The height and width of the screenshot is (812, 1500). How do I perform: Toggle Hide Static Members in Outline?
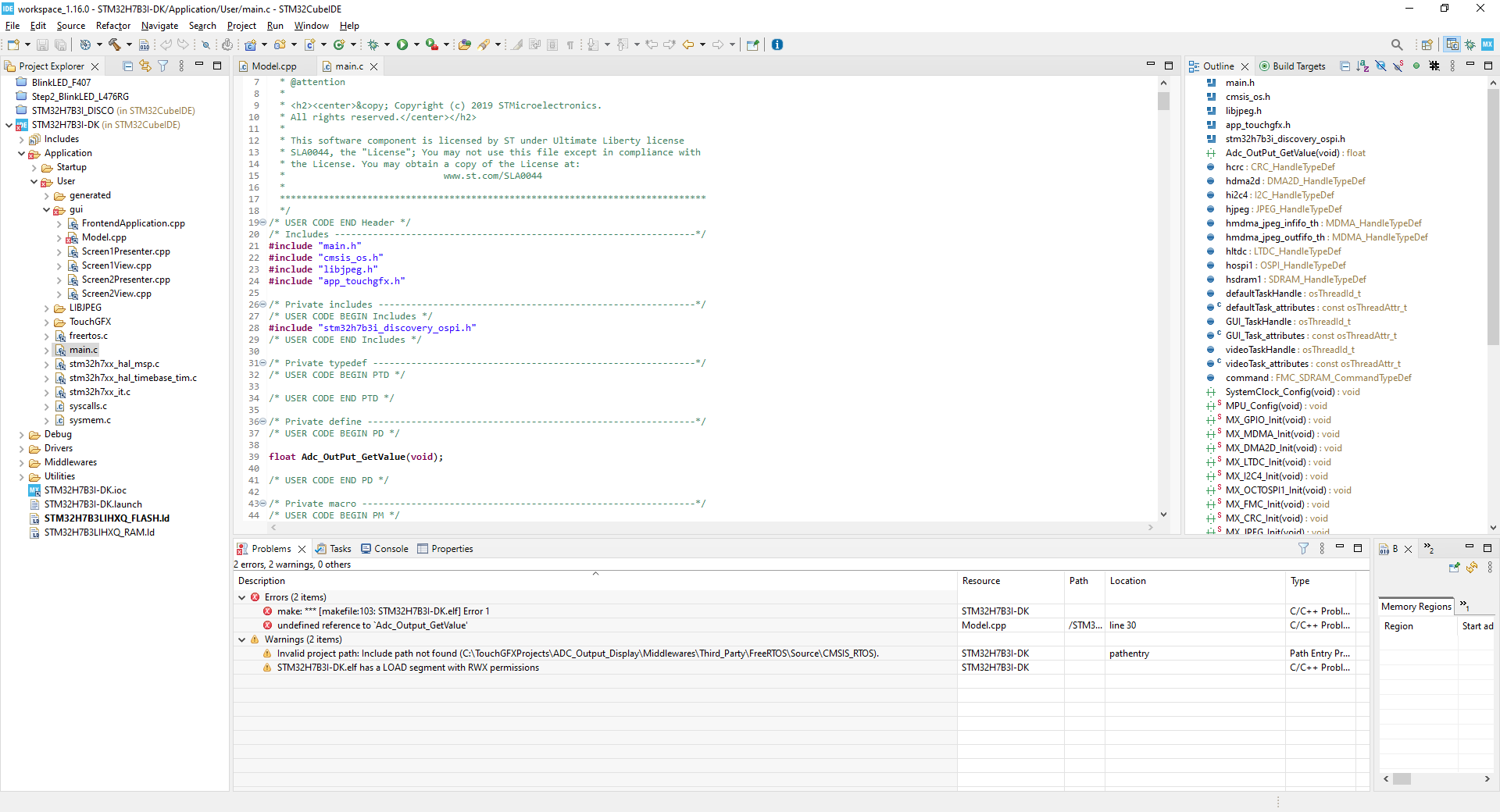[1398, 66]
